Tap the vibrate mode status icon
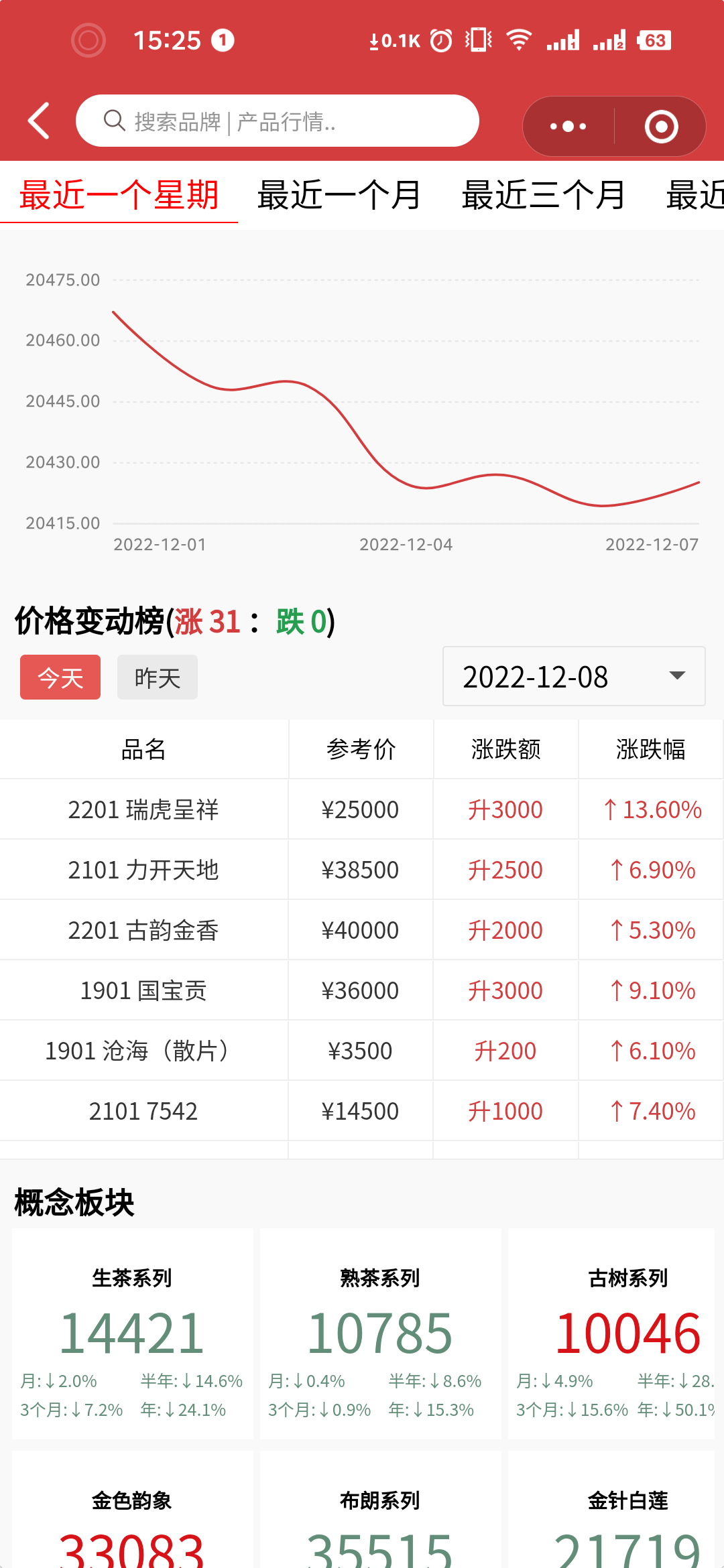 click(479, 40)
